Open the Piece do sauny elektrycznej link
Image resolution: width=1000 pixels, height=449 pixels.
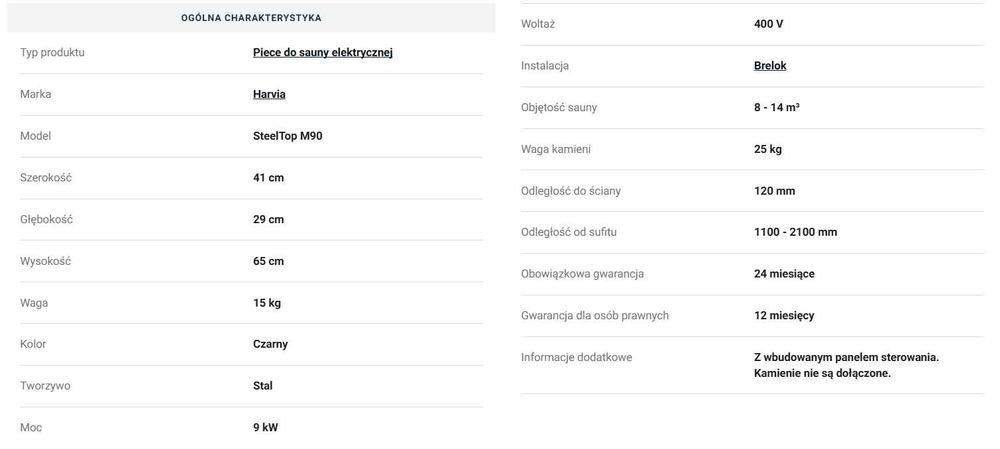(x=322, y=52)
